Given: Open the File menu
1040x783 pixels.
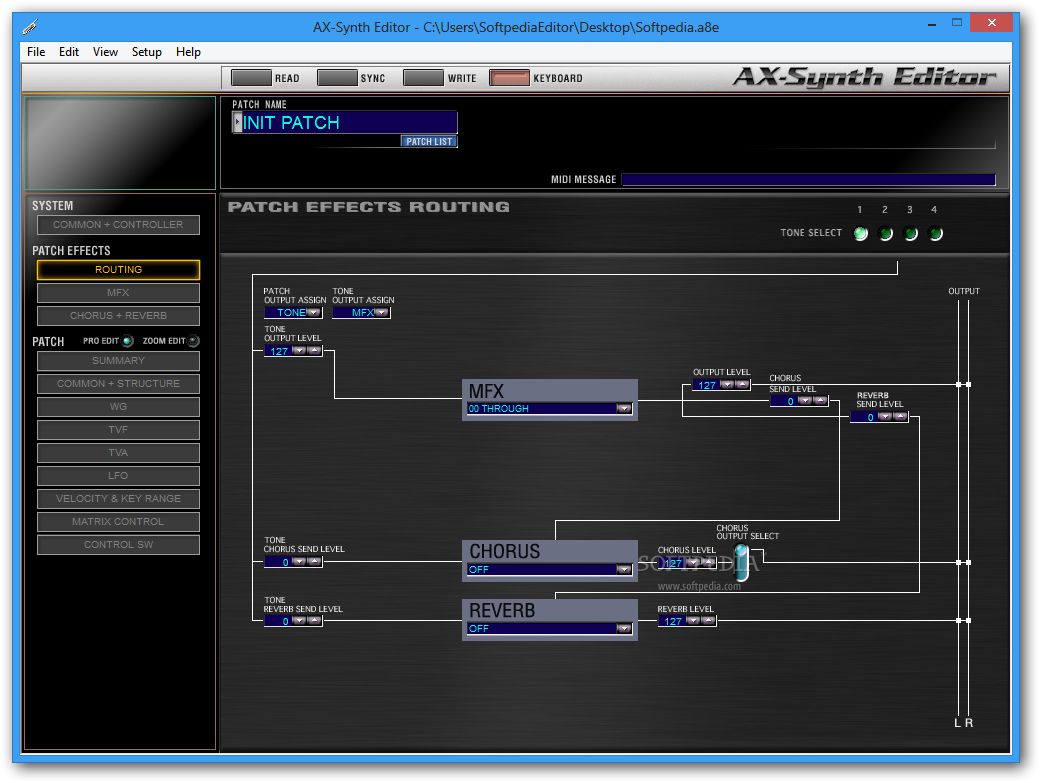Looking at the screenshot, I should (36, 52).
